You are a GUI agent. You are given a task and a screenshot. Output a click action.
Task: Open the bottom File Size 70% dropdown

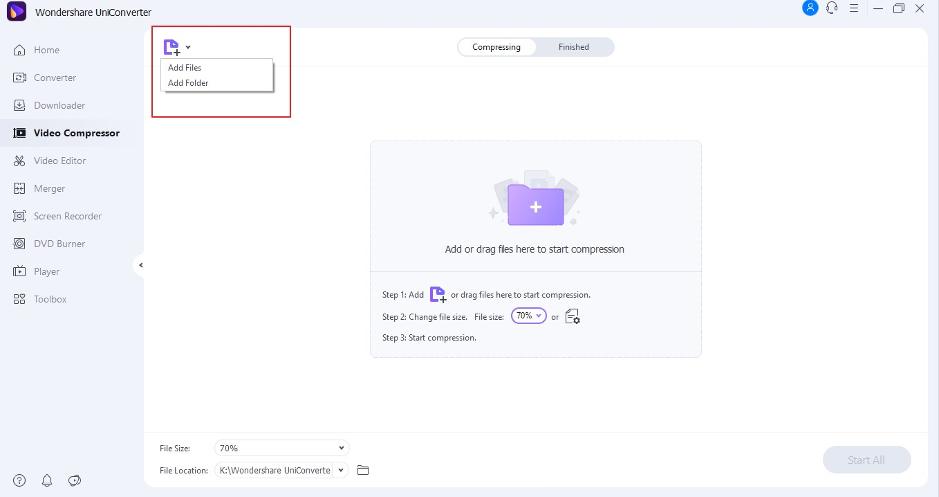[281, 448]
